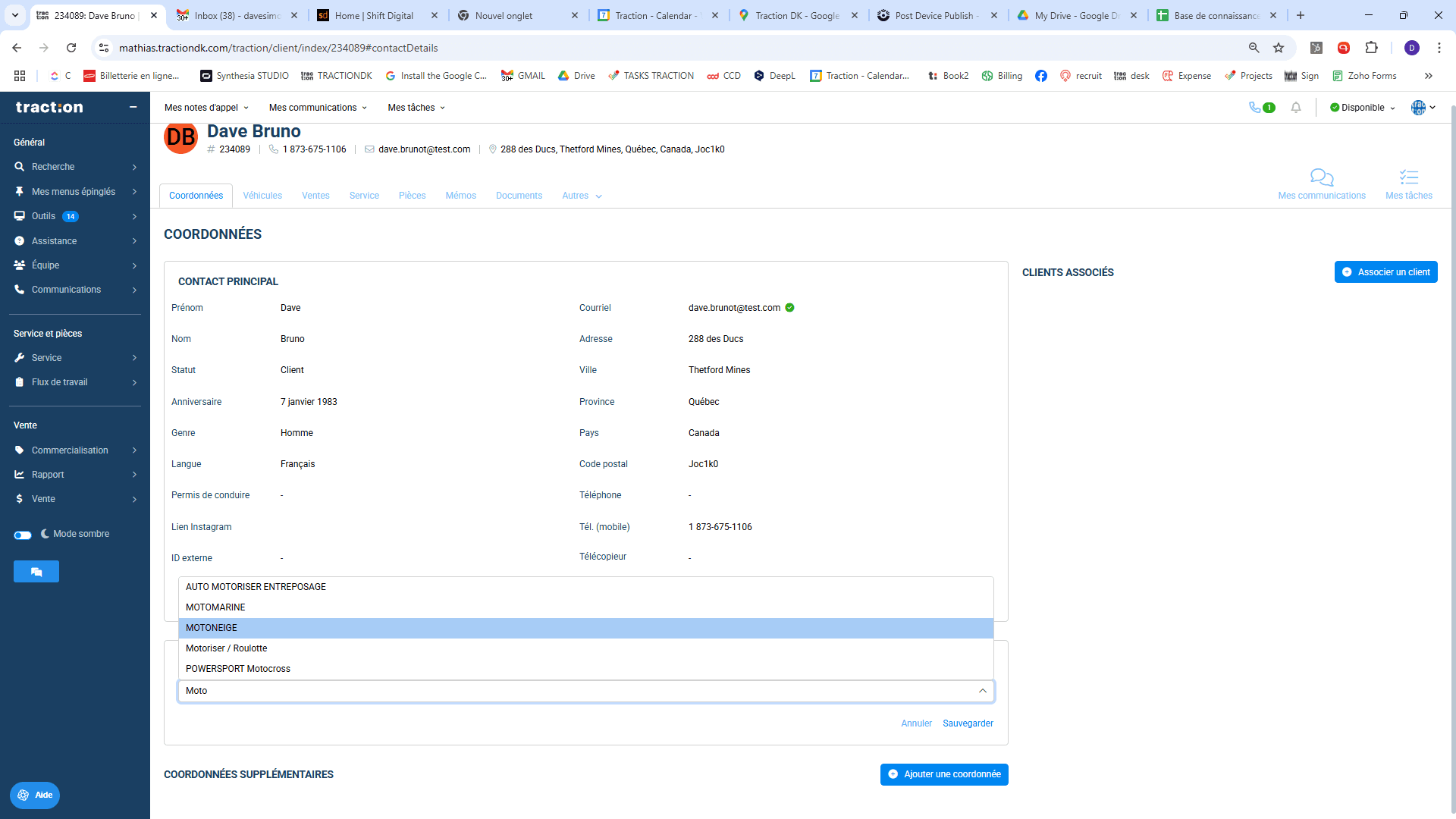Open the Drive bookmark
1456x819 pixels.
pos(576,76)
